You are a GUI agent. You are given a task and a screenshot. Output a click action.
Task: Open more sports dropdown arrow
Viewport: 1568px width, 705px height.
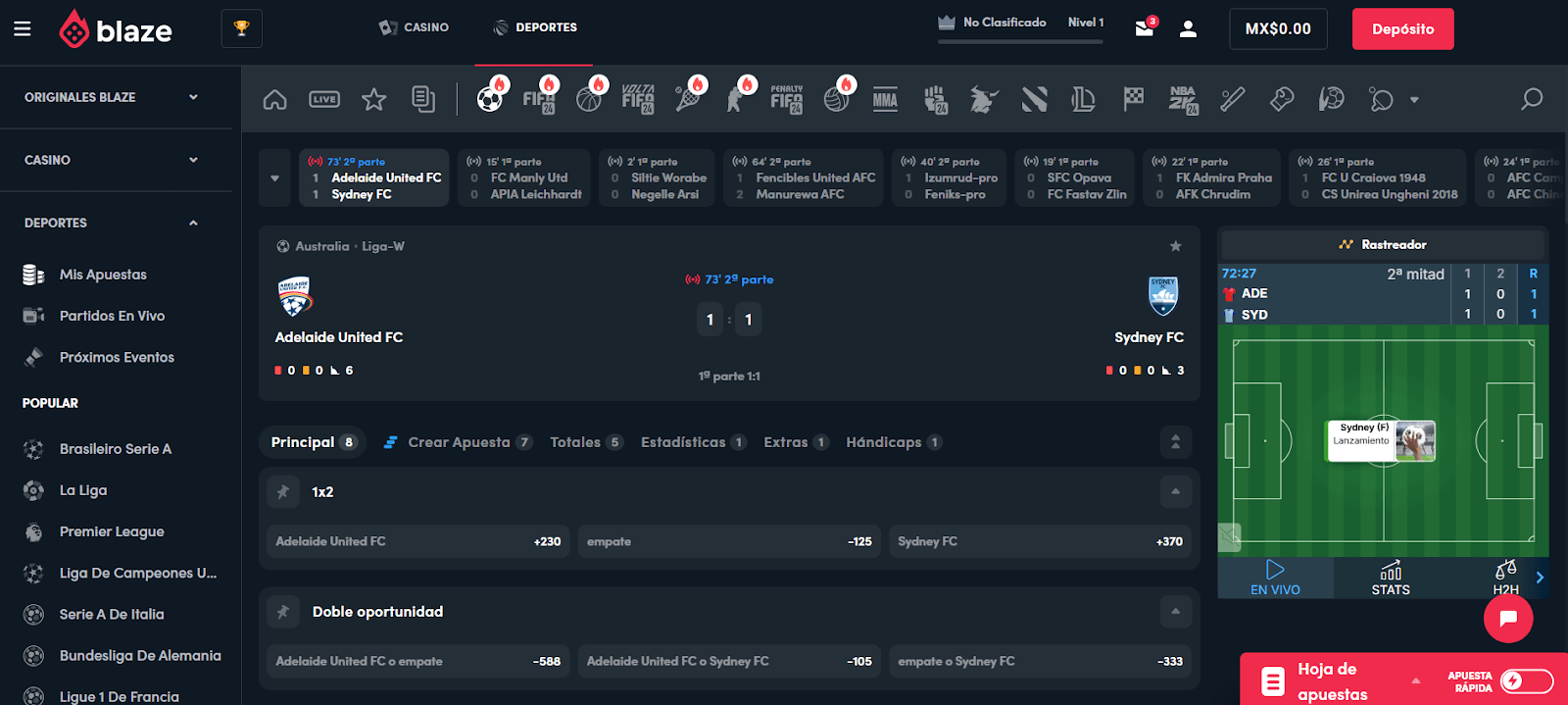pyautogui.click(x=1414, y=100)
